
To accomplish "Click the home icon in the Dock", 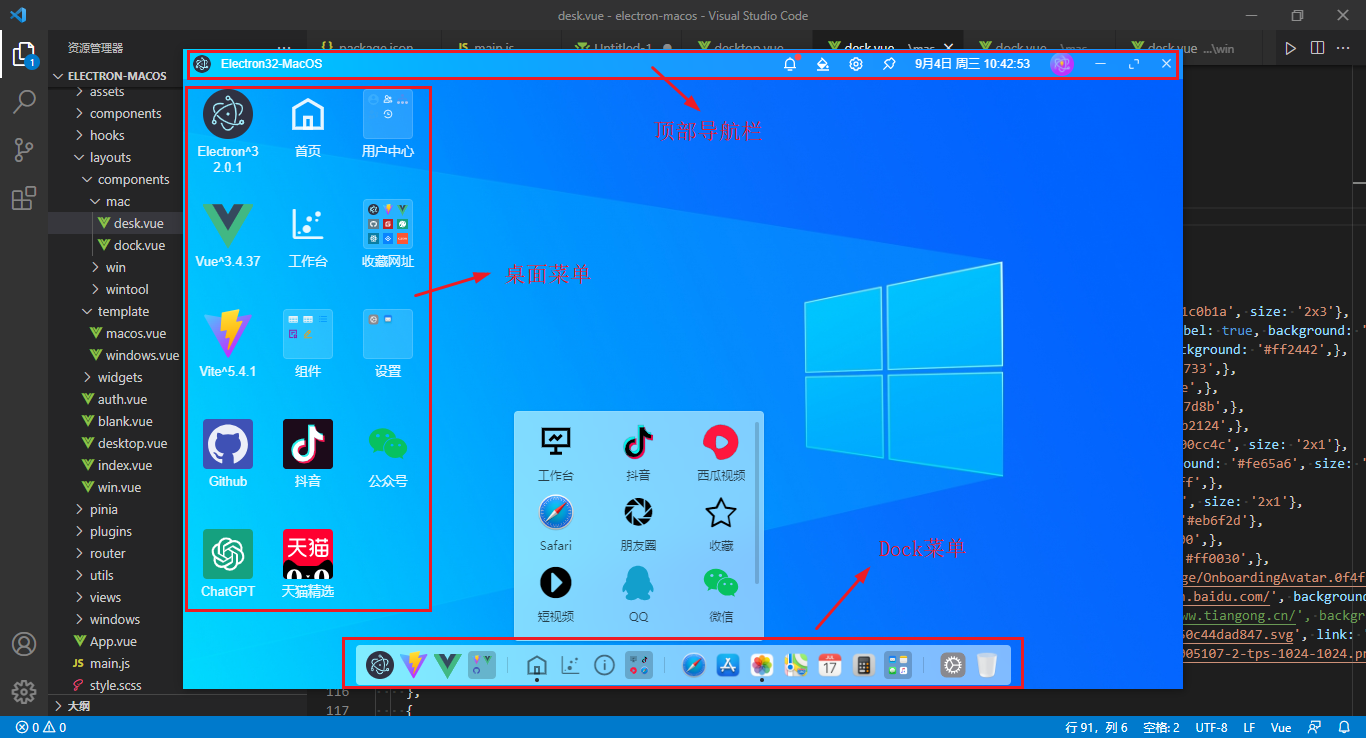I will pos(536,665).
